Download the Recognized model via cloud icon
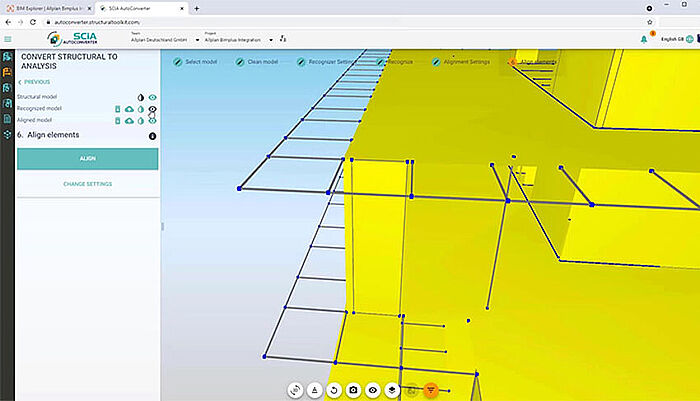 pos(129,109)
